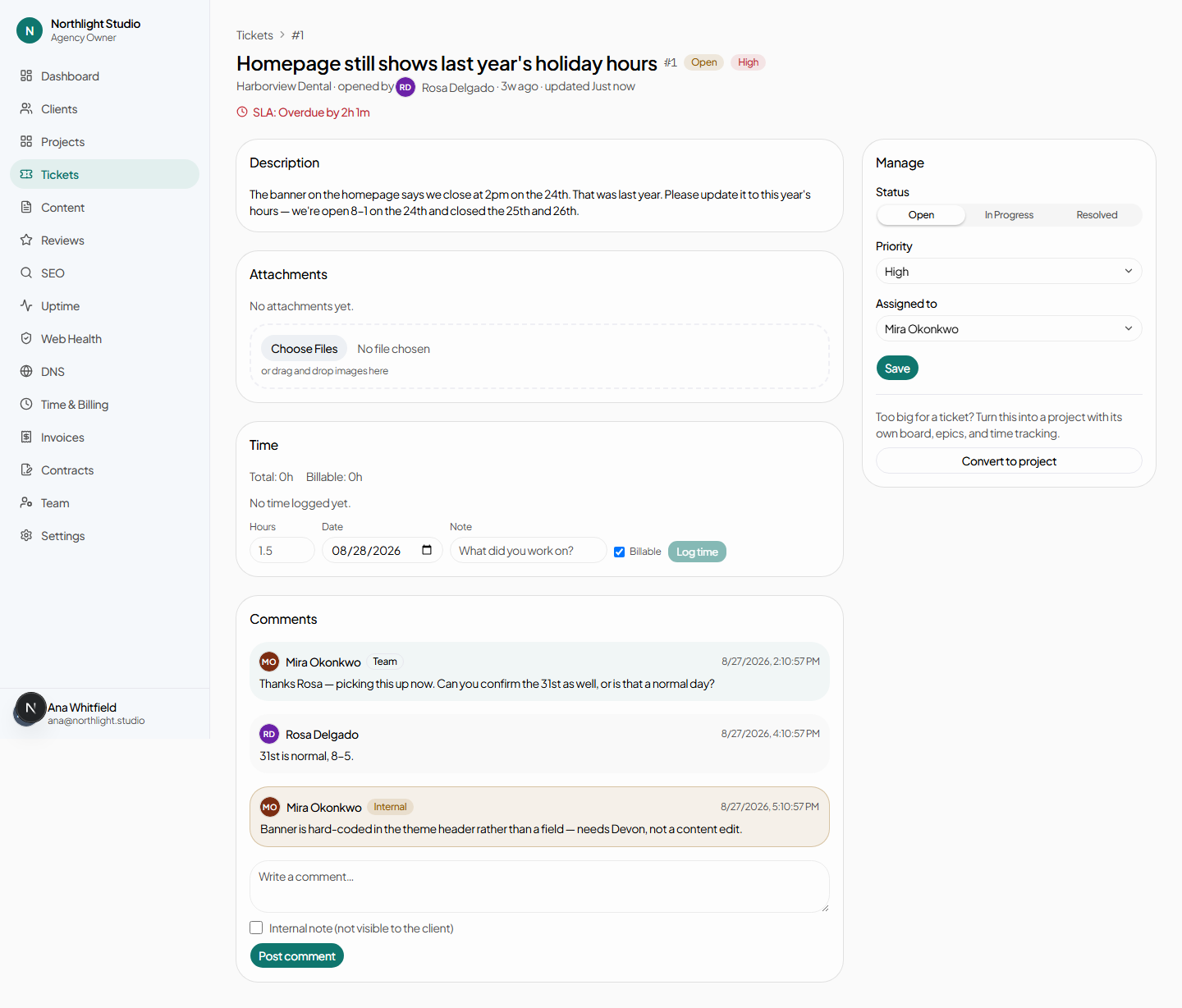
Task: Open the Projects icon in sidebar
Action: 26,141
